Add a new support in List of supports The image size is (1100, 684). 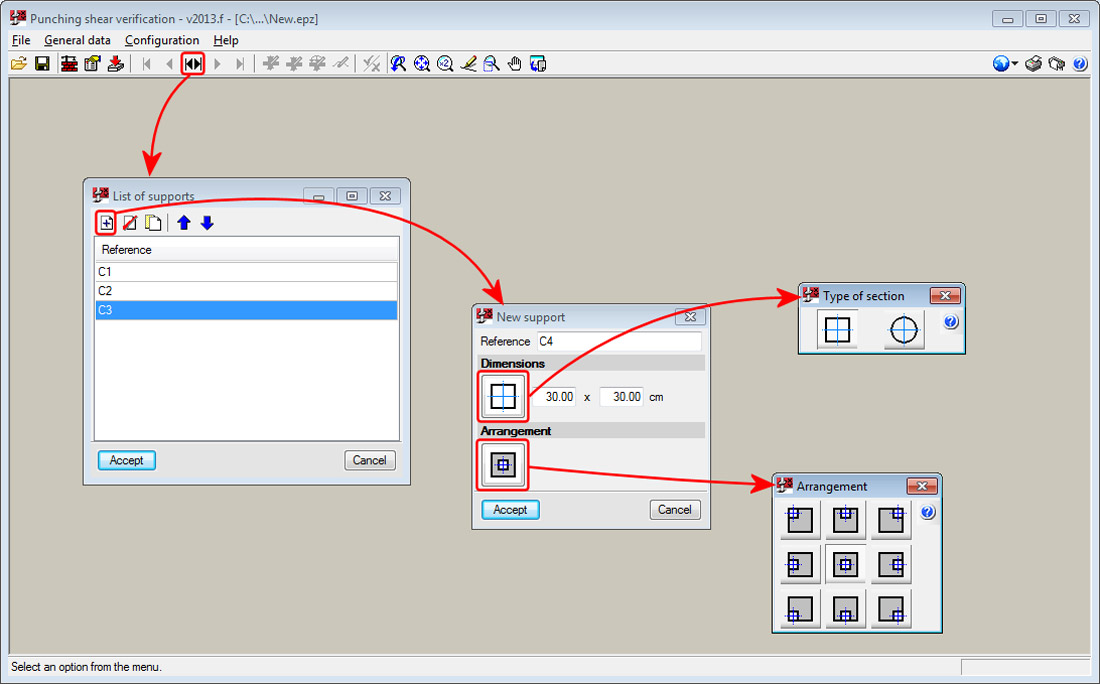(106, 223)
